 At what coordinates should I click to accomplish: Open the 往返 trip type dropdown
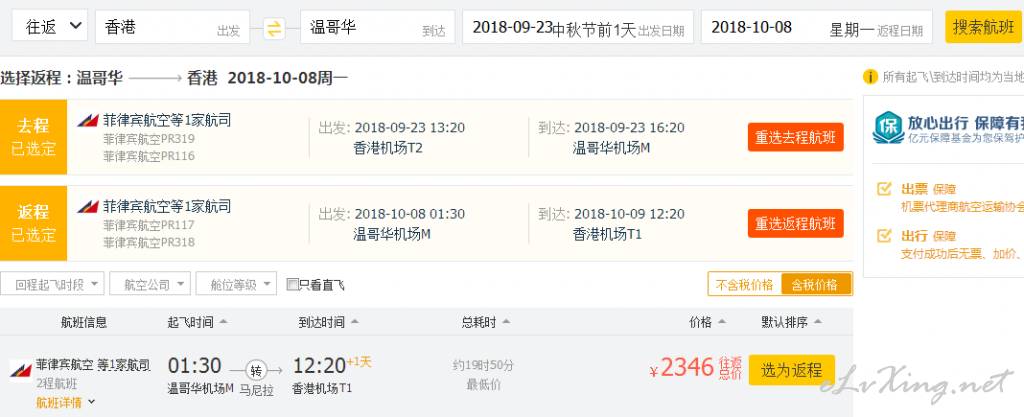(x=50, y=26)
